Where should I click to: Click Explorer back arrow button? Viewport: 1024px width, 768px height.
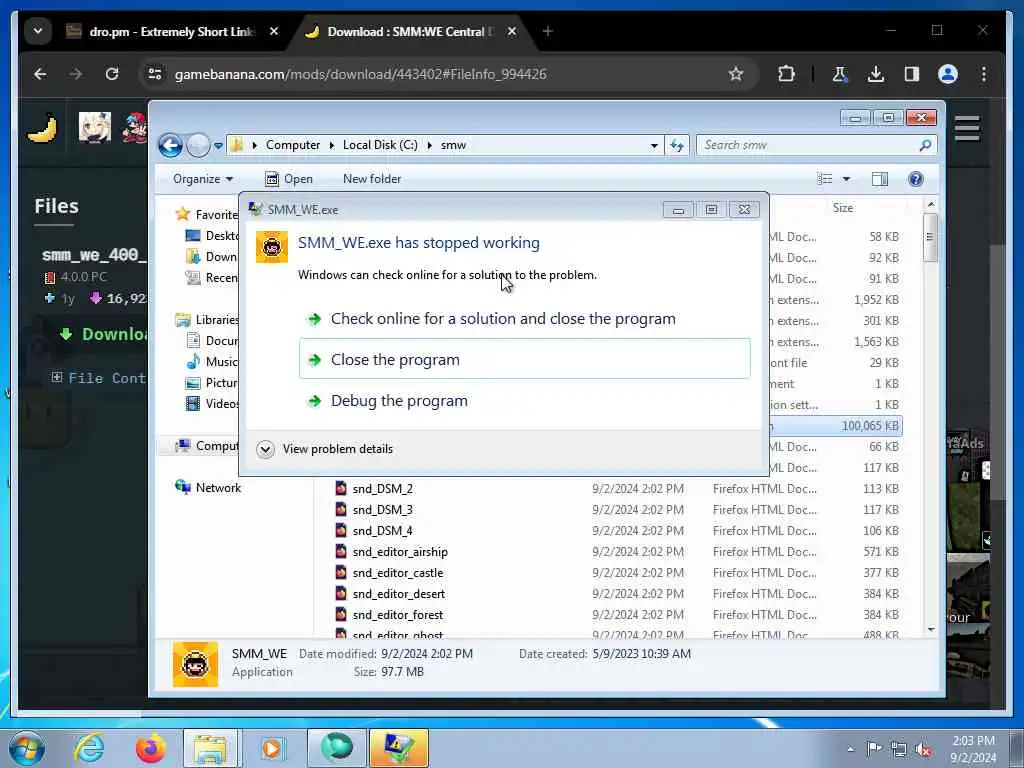(x=170, y=145)
